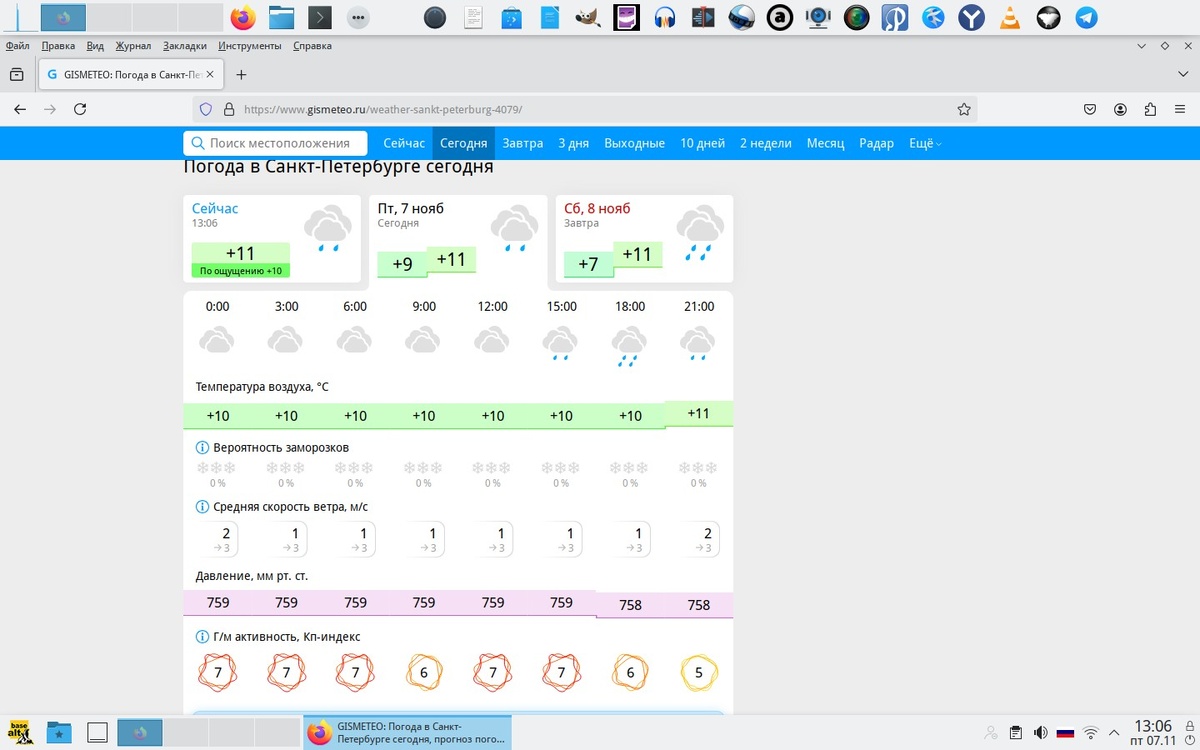Open the Файл menu
Viewport: 1200px width, 750px height.
point(17,46)
